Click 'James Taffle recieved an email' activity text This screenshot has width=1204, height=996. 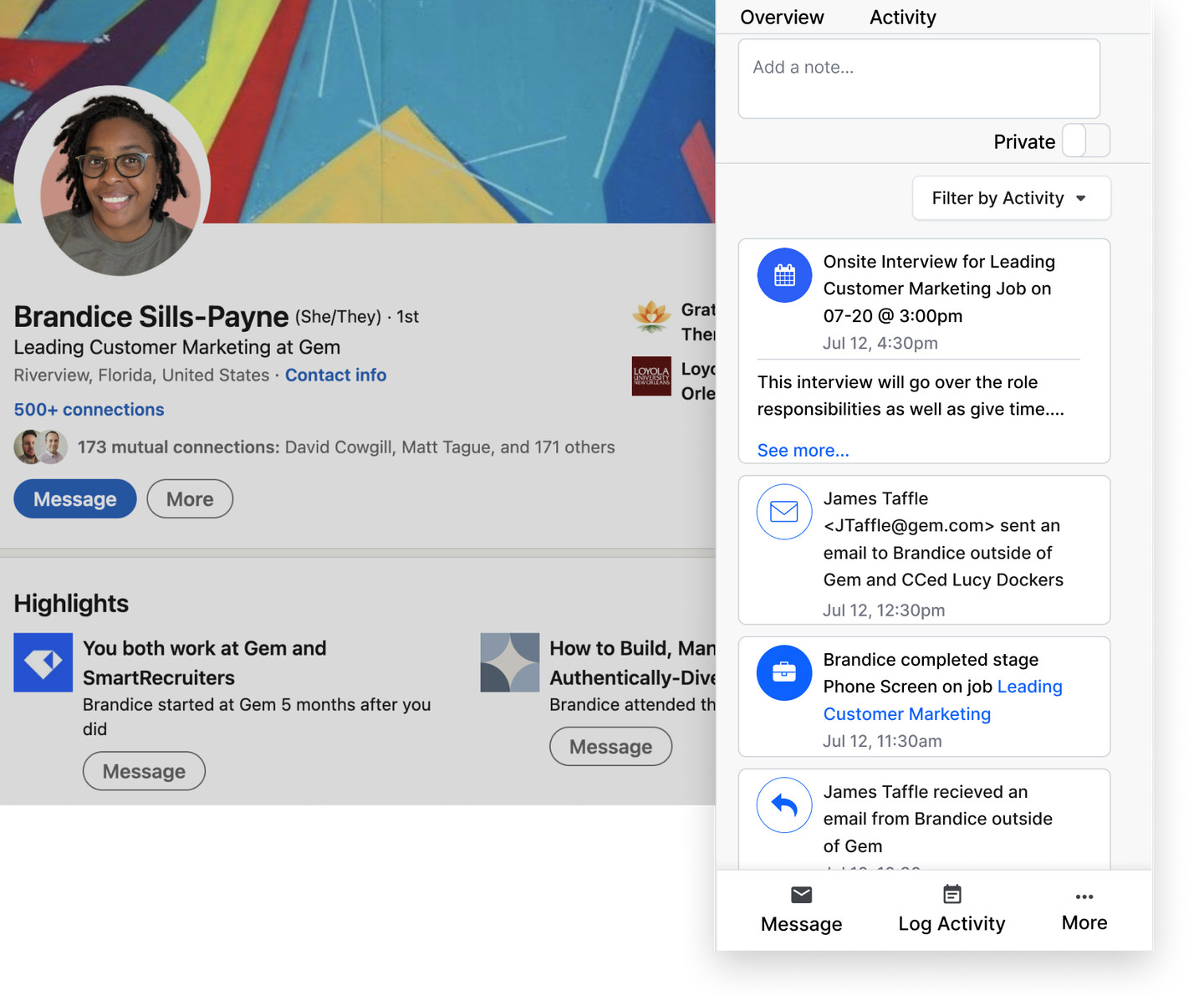(x=937, y=819)
